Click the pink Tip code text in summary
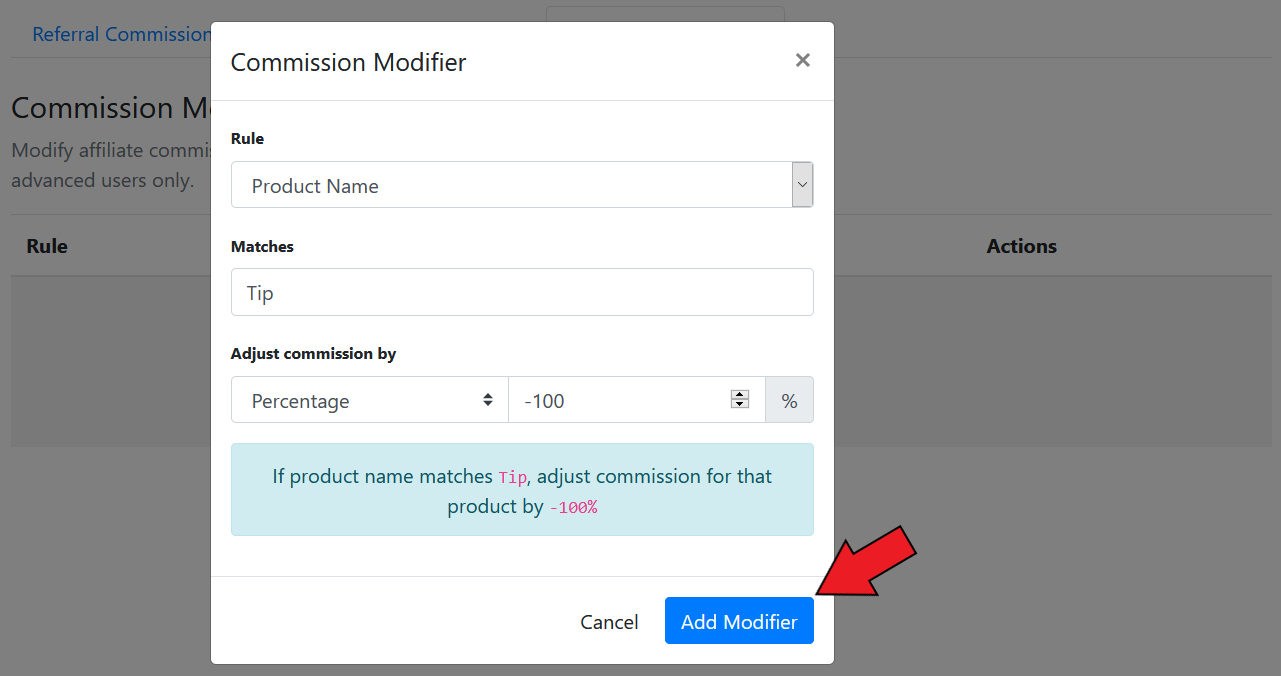 pos(512,477)
